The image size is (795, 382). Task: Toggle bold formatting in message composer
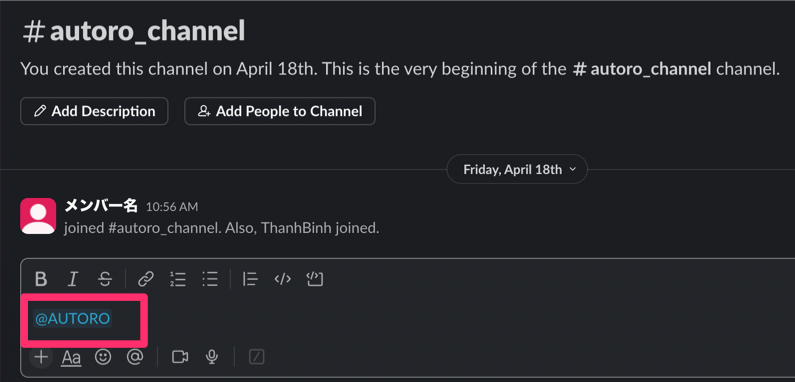pyautogui.click(x=41, y=279)
